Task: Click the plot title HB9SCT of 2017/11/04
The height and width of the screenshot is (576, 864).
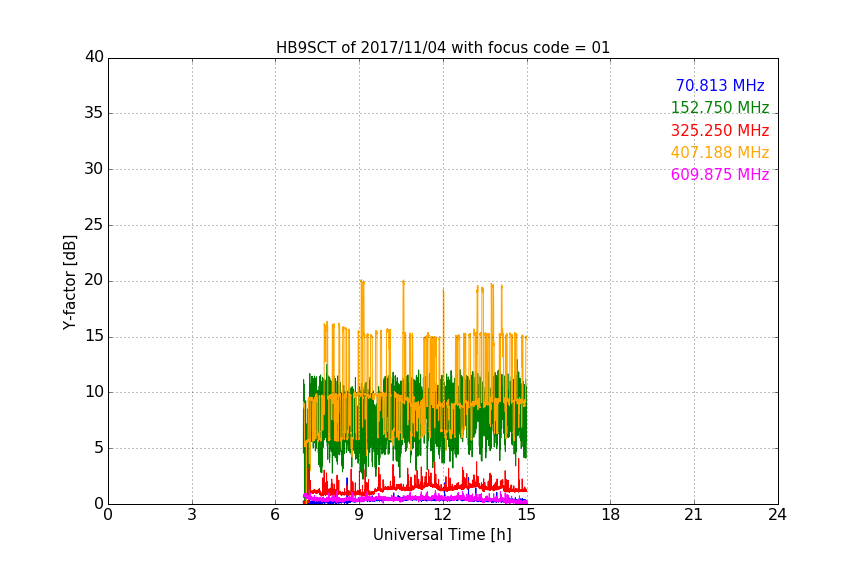Action: [442, 48]
